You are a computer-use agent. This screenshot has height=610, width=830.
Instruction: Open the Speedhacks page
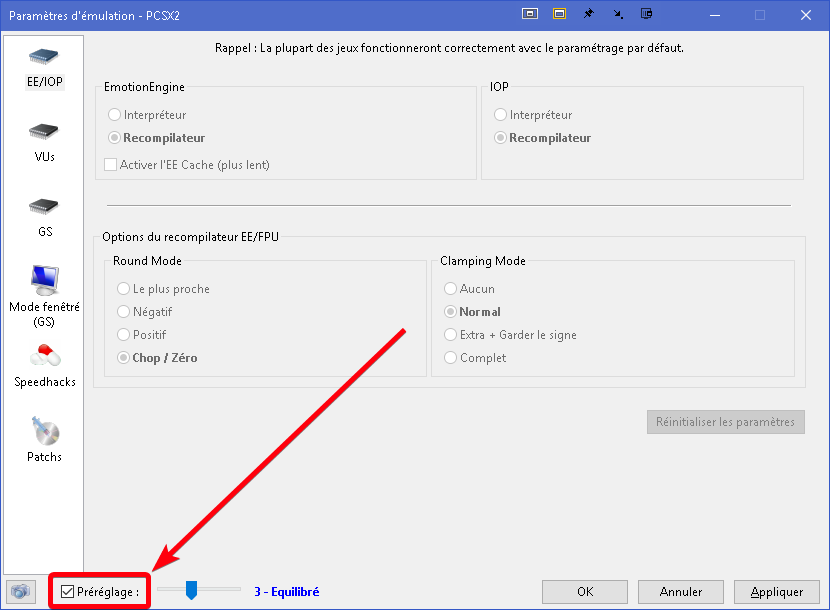[44, 367]
